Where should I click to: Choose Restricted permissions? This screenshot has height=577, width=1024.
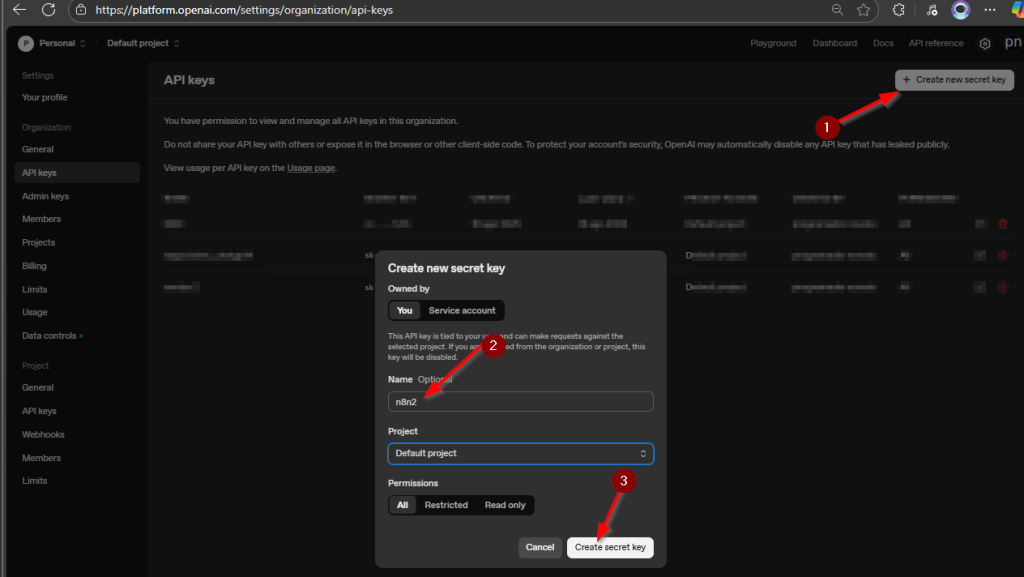tap(446, 505)
